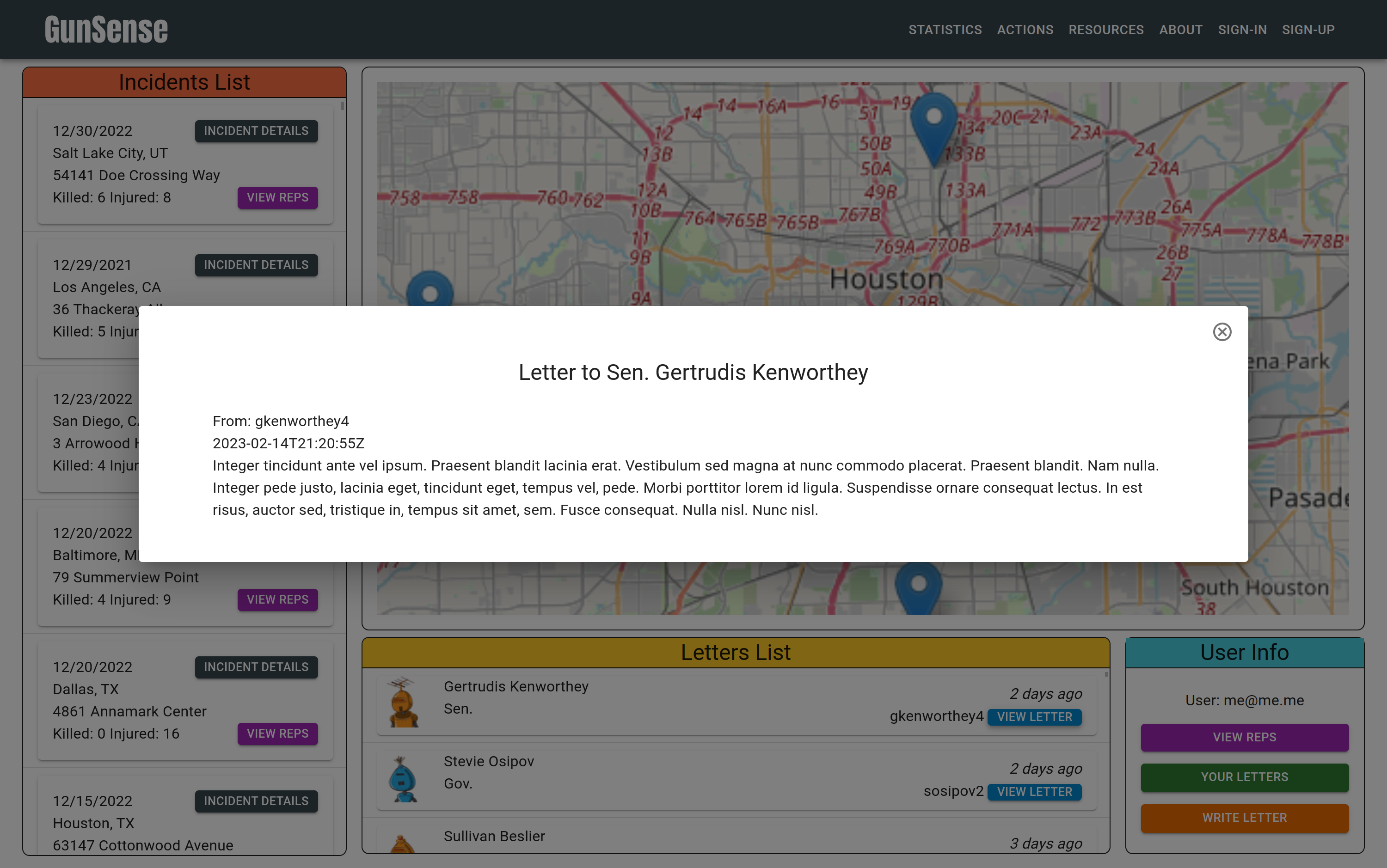View letter from sosipov2
This screenshot has width=1387, height=868.
tap(1034, 792)
